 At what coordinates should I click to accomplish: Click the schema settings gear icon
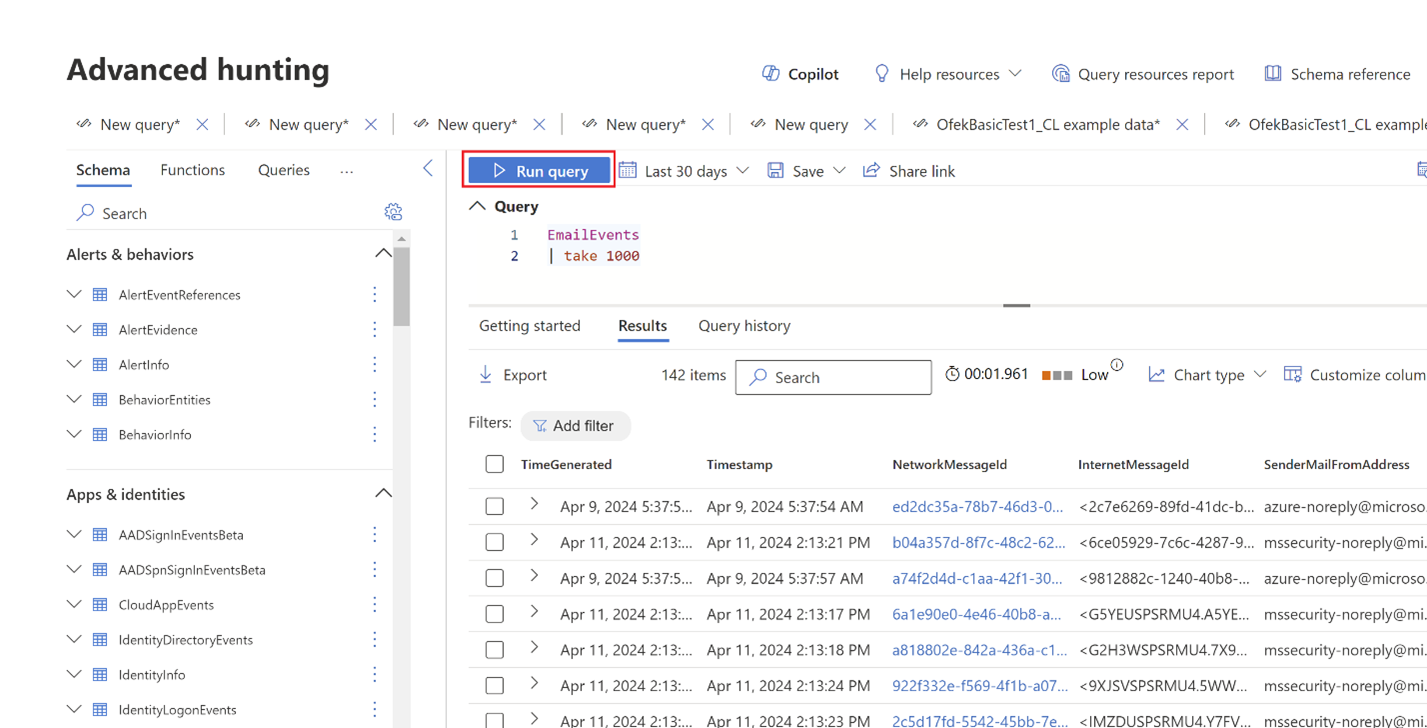(393, 211)
